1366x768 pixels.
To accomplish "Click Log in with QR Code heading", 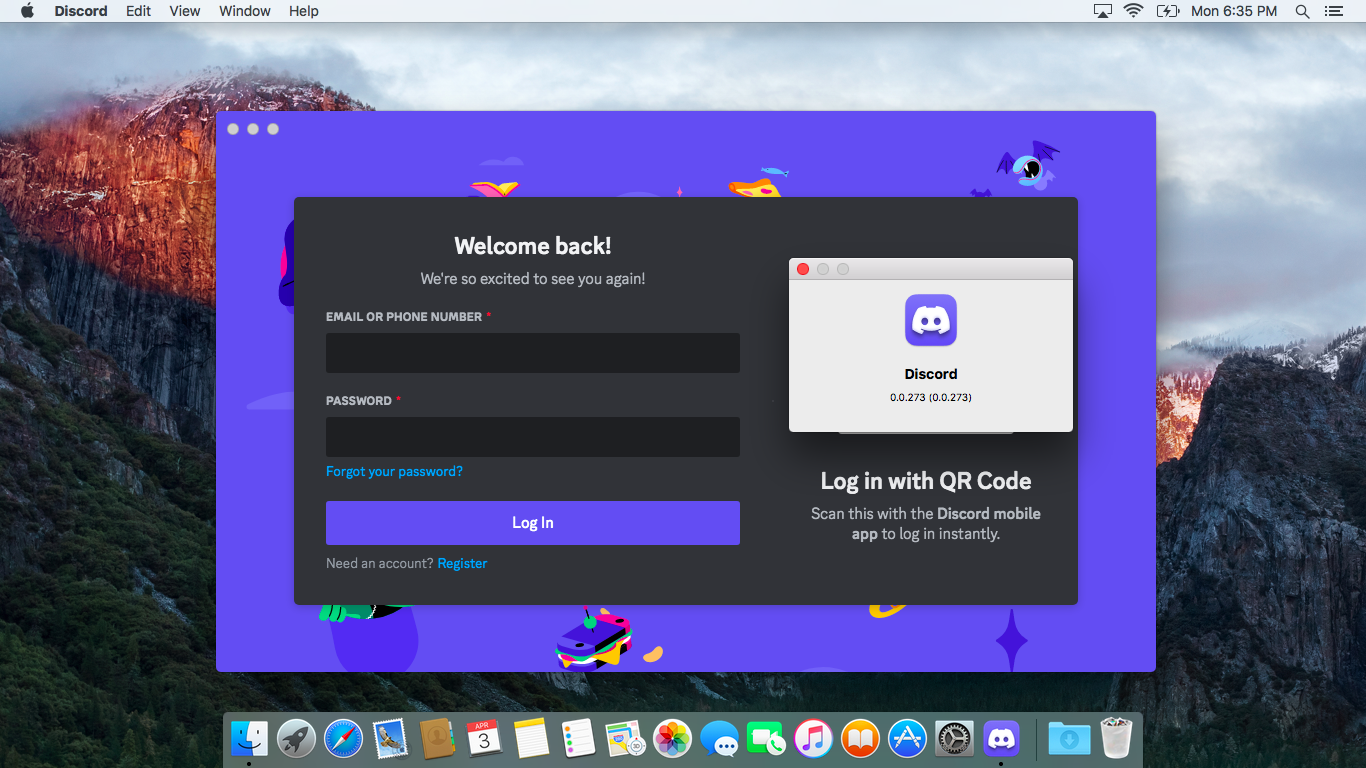I will pos(926,481).
